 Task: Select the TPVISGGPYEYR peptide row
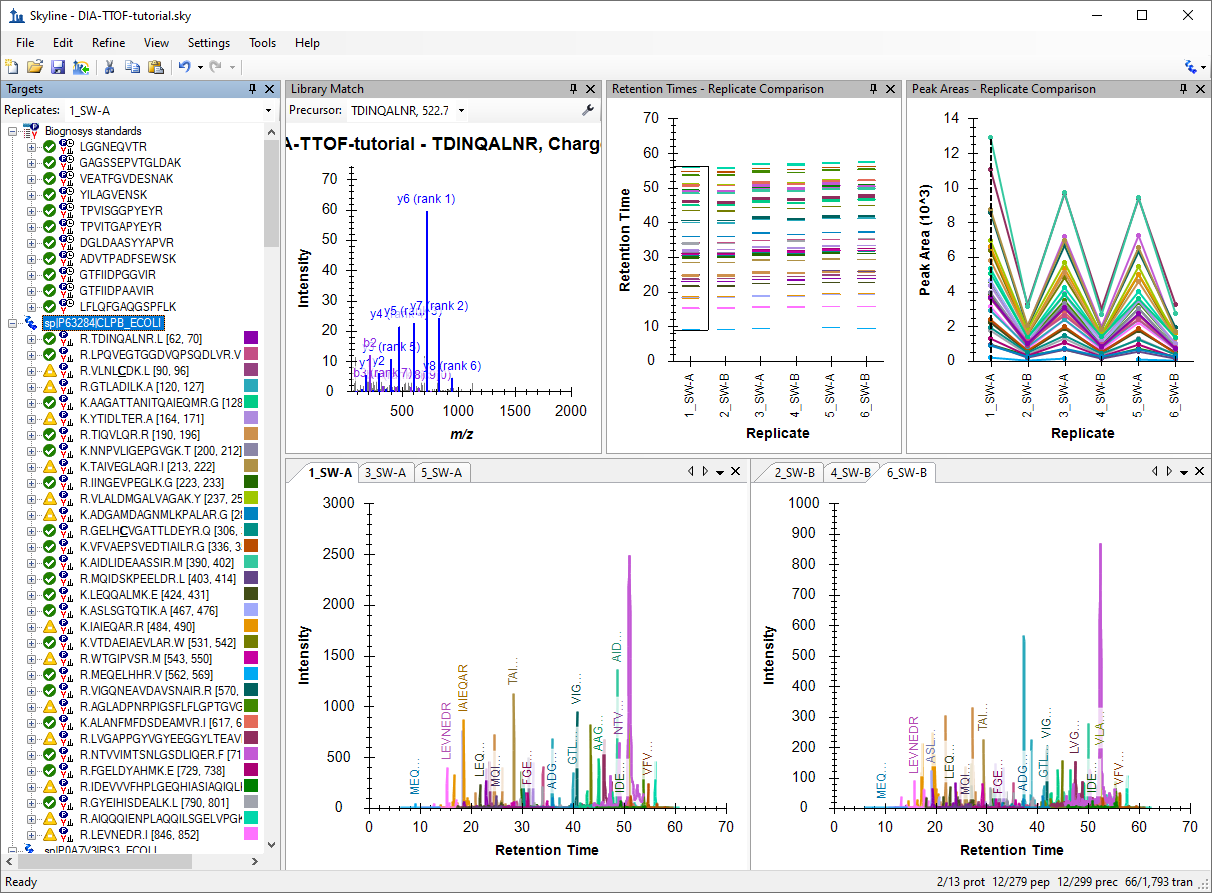[x=120, y=211]
